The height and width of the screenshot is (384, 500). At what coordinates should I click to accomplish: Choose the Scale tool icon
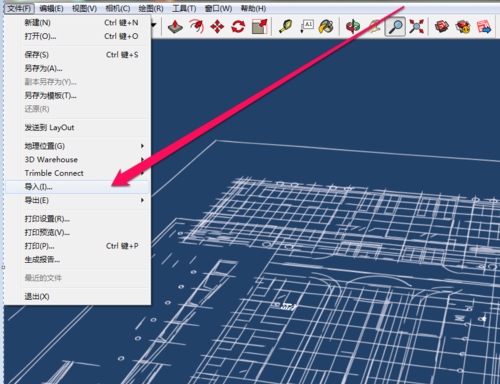[260, 27]
